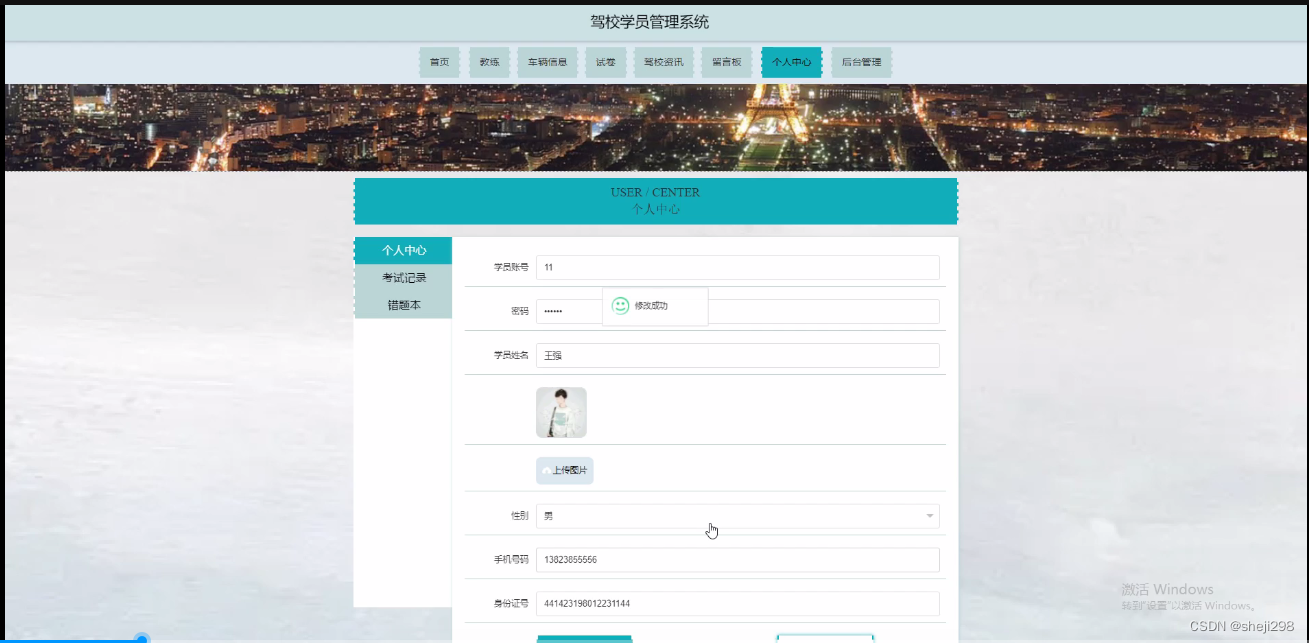
Task: Click the teal submit button at the bottom
Action: (584, 639)
